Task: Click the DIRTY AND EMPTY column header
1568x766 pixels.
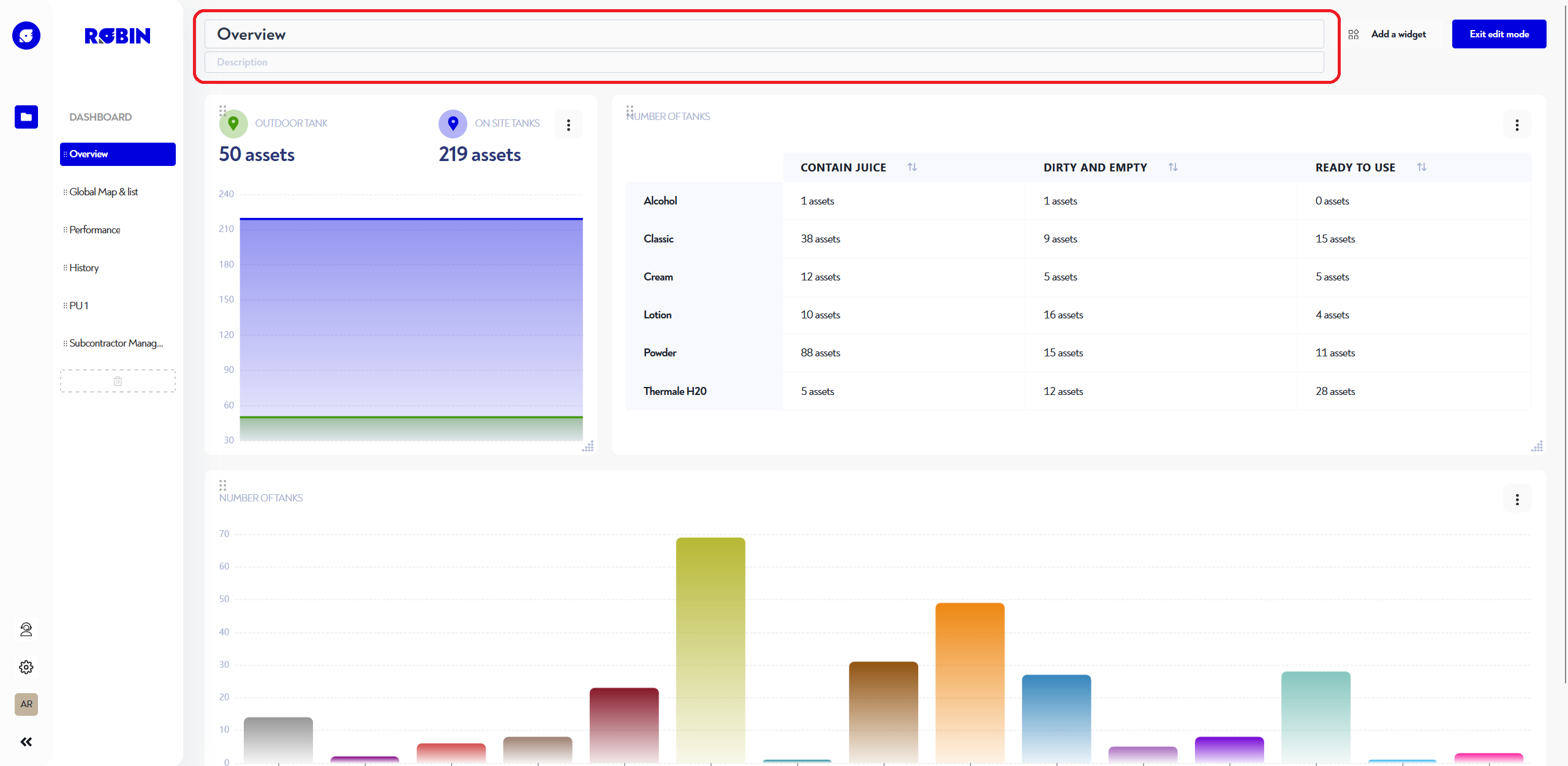Action: (1095, 168)
